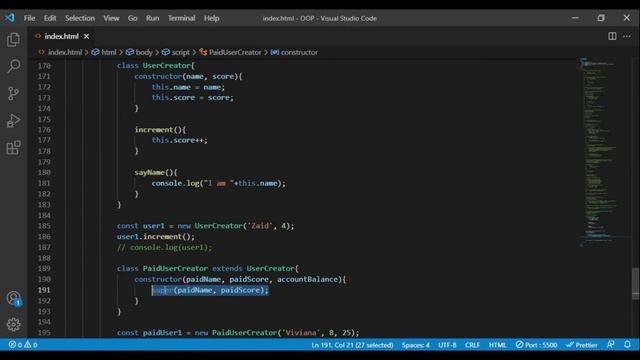Screen dimensions: 640x360
Task: Open the Search view icon
Action: coord(13,66)
